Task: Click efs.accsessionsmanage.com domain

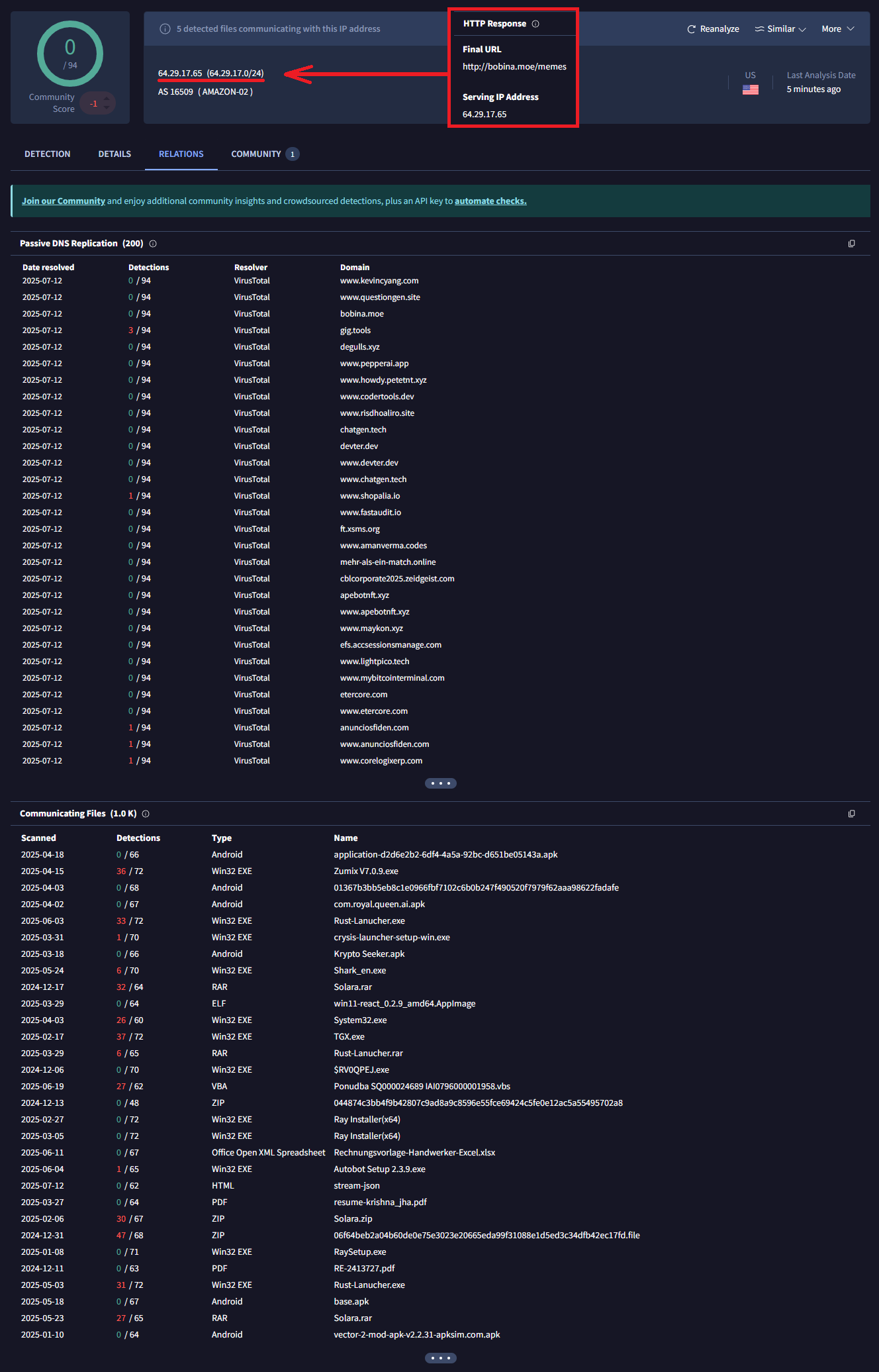Action: point(391,645)
